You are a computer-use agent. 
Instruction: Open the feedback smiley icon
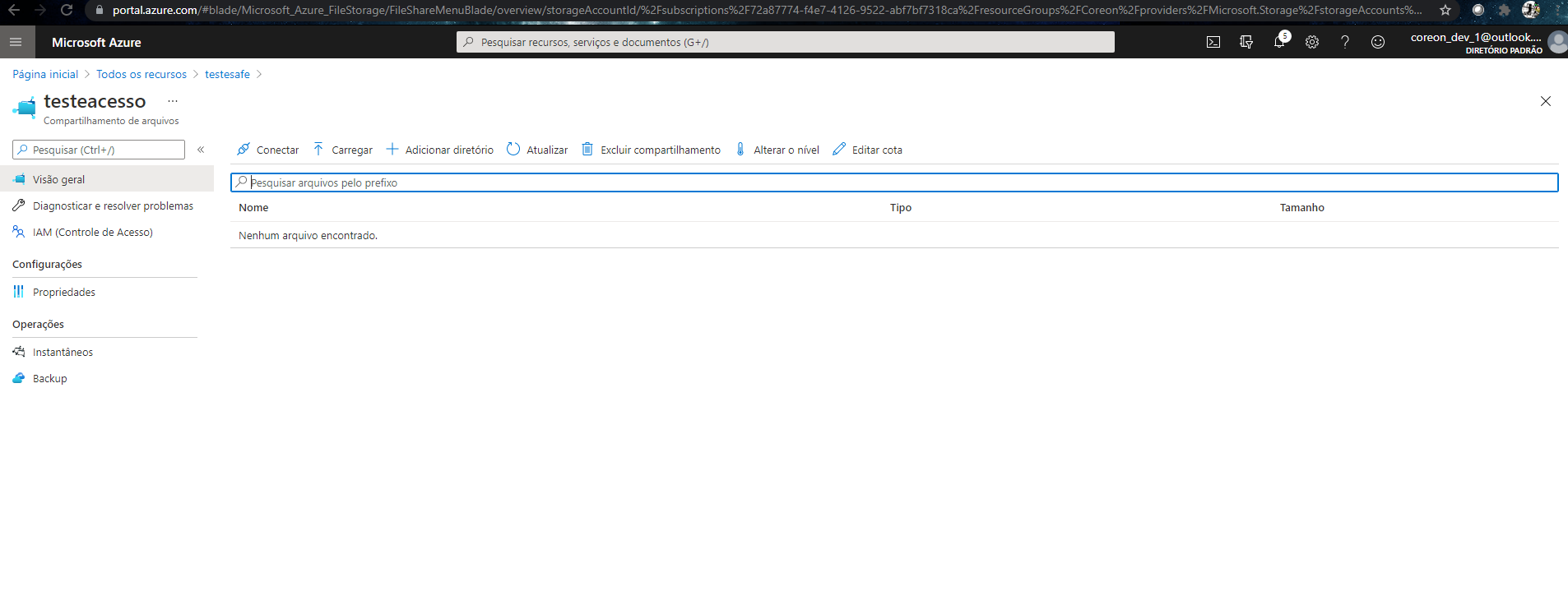tap(1378, 42)
